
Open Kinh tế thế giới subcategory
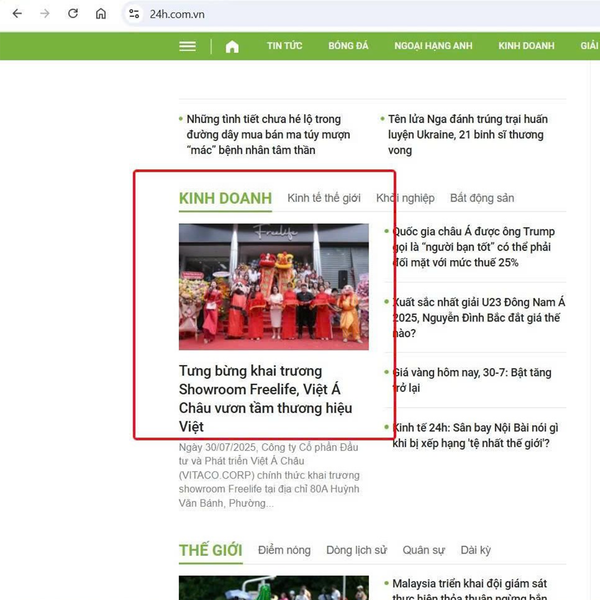pos(324,198)
